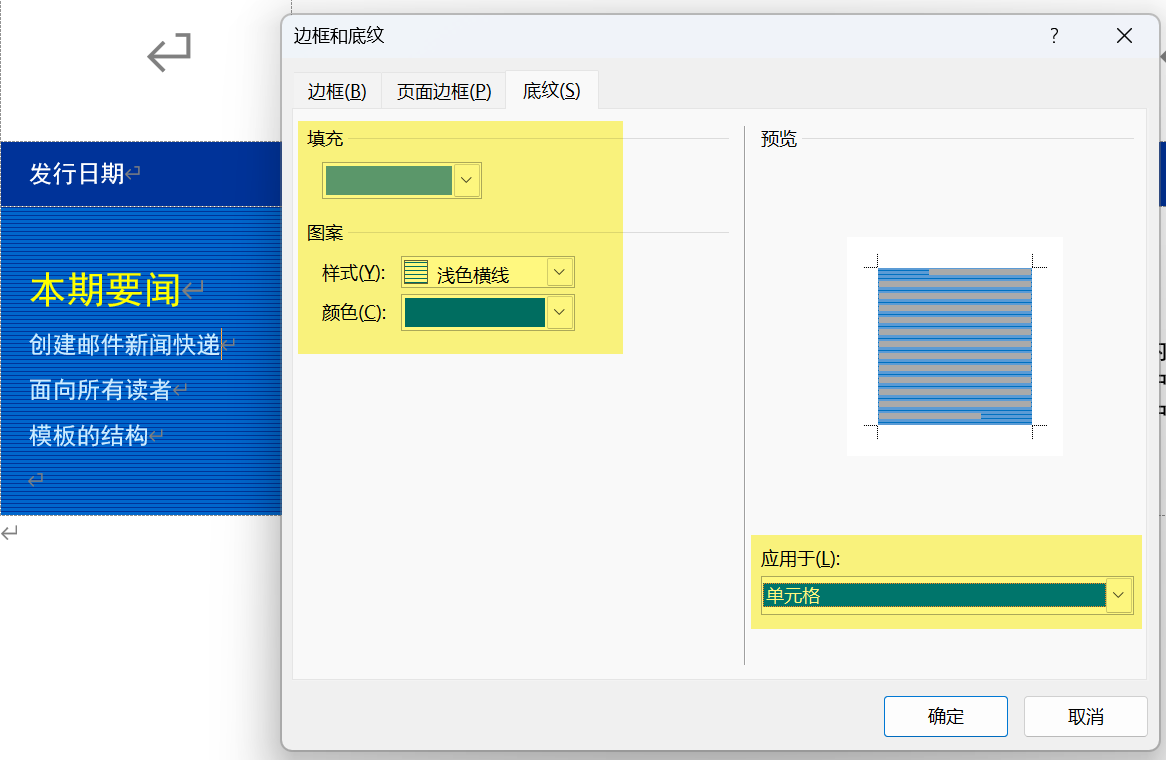Click the 创建邮件新闻快递 line

pos(125,344)
